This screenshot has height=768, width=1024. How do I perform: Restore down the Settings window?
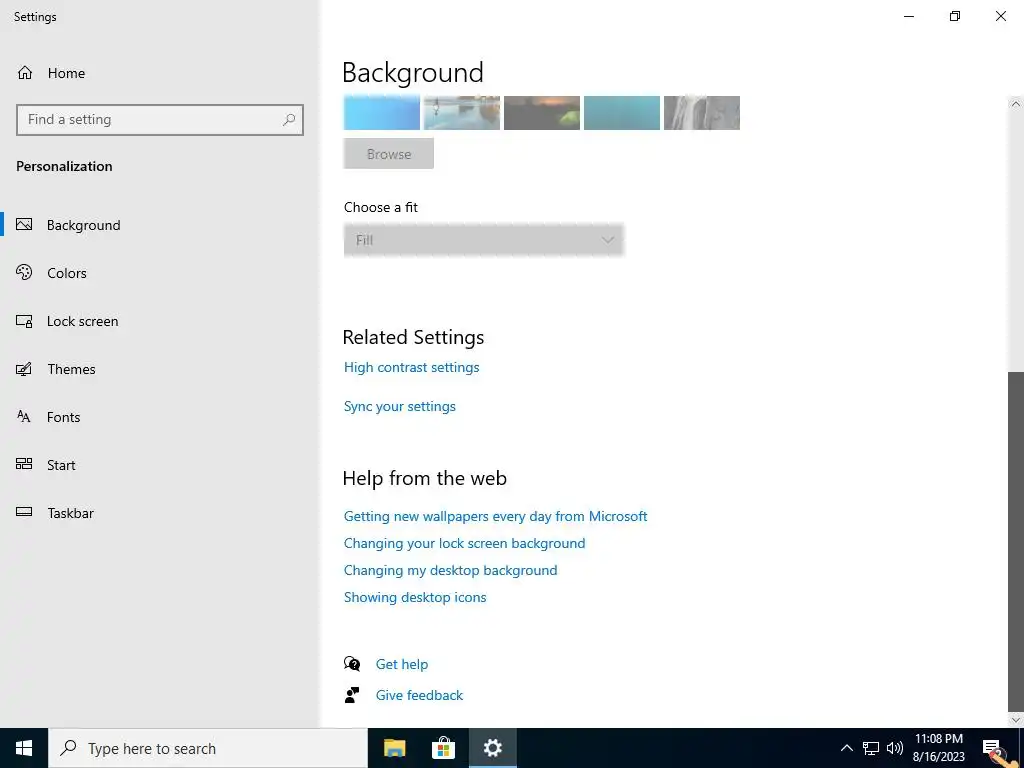[955, 16]
